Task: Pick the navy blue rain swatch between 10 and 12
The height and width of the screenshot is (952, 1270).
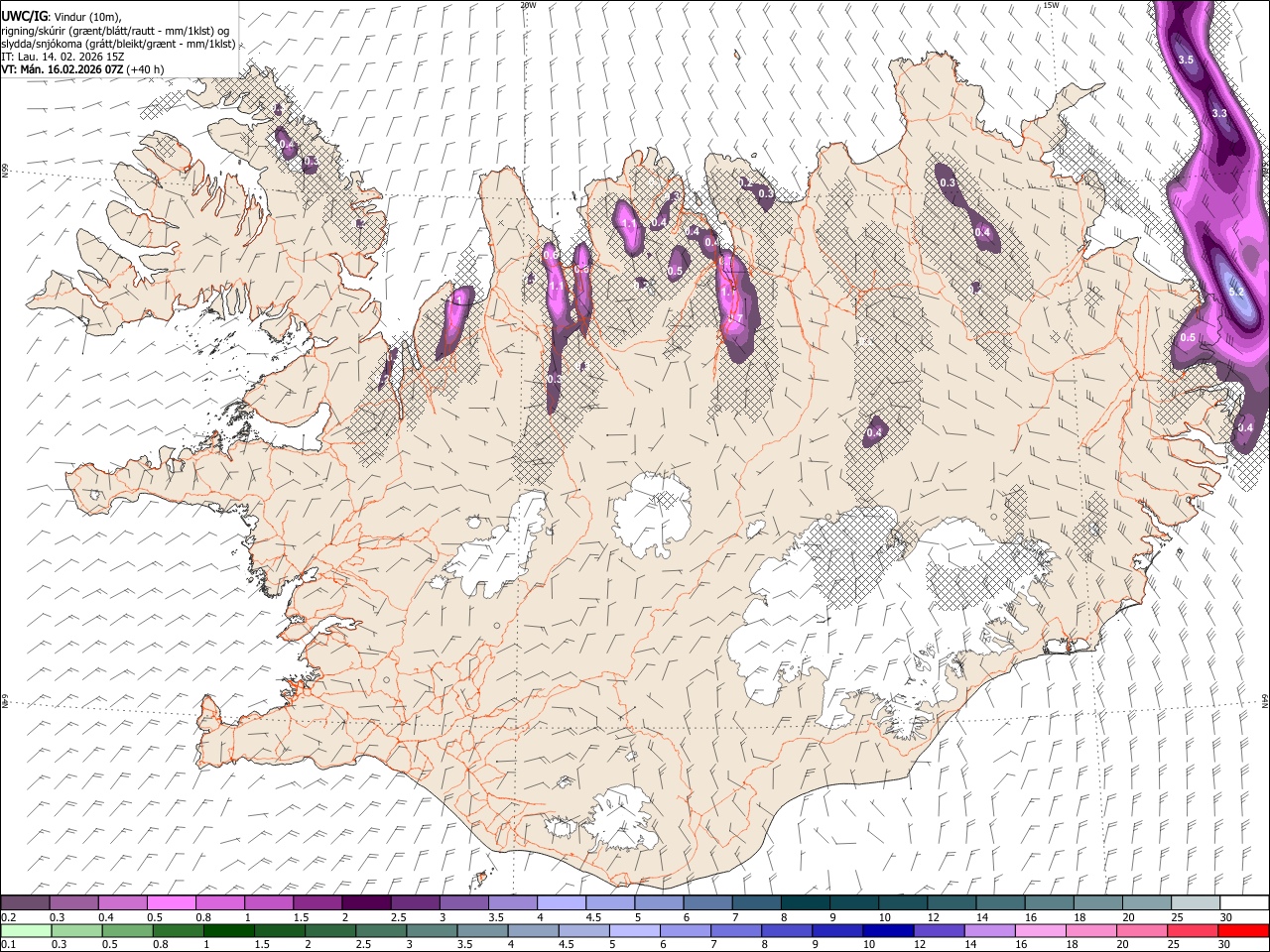Action: [x=890, y=930]
